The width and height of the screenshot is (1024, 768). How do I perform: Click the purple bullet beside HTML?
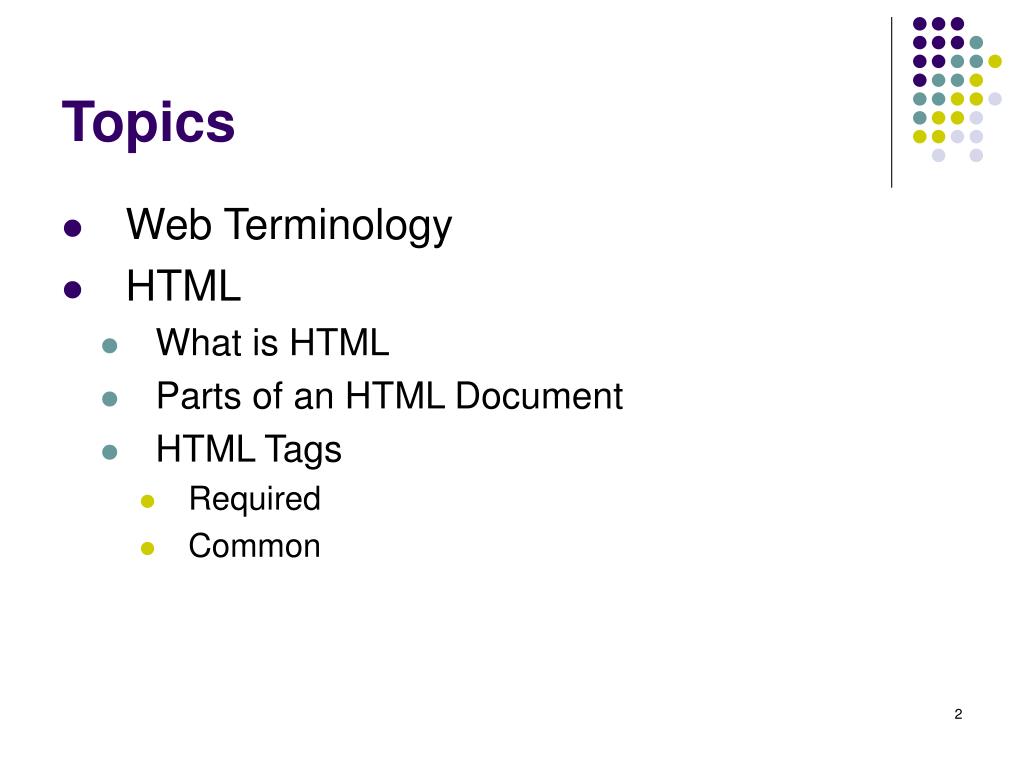(72, 289)
